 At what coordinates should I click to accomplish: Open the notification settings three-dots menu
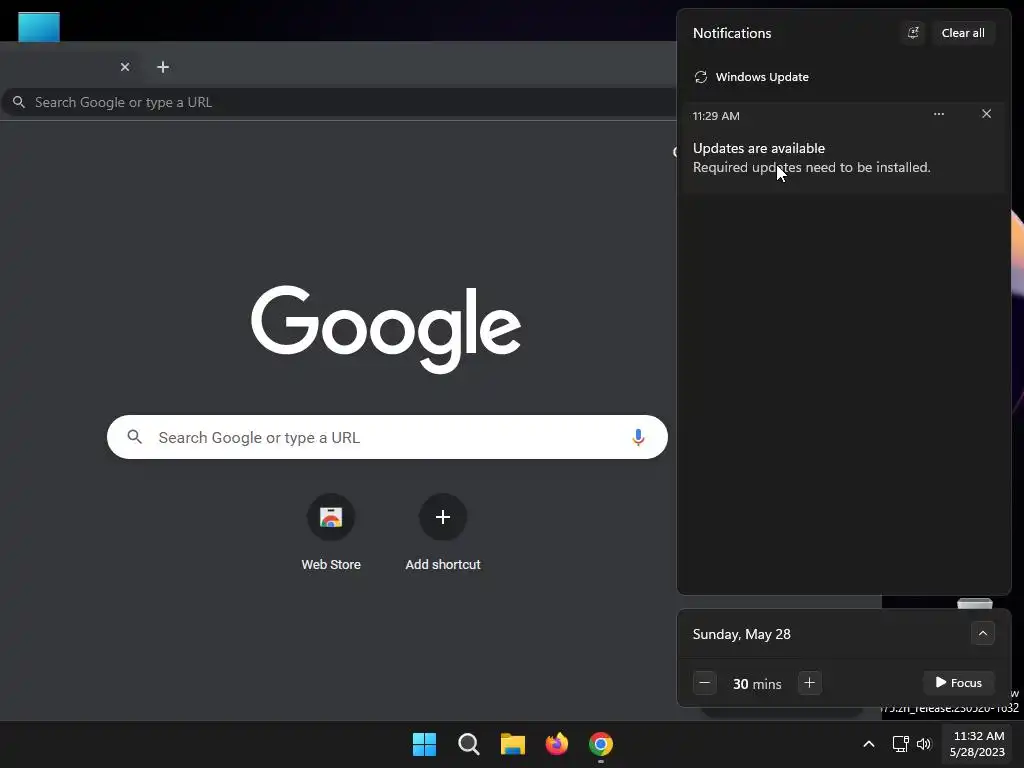tap(938, 114)
